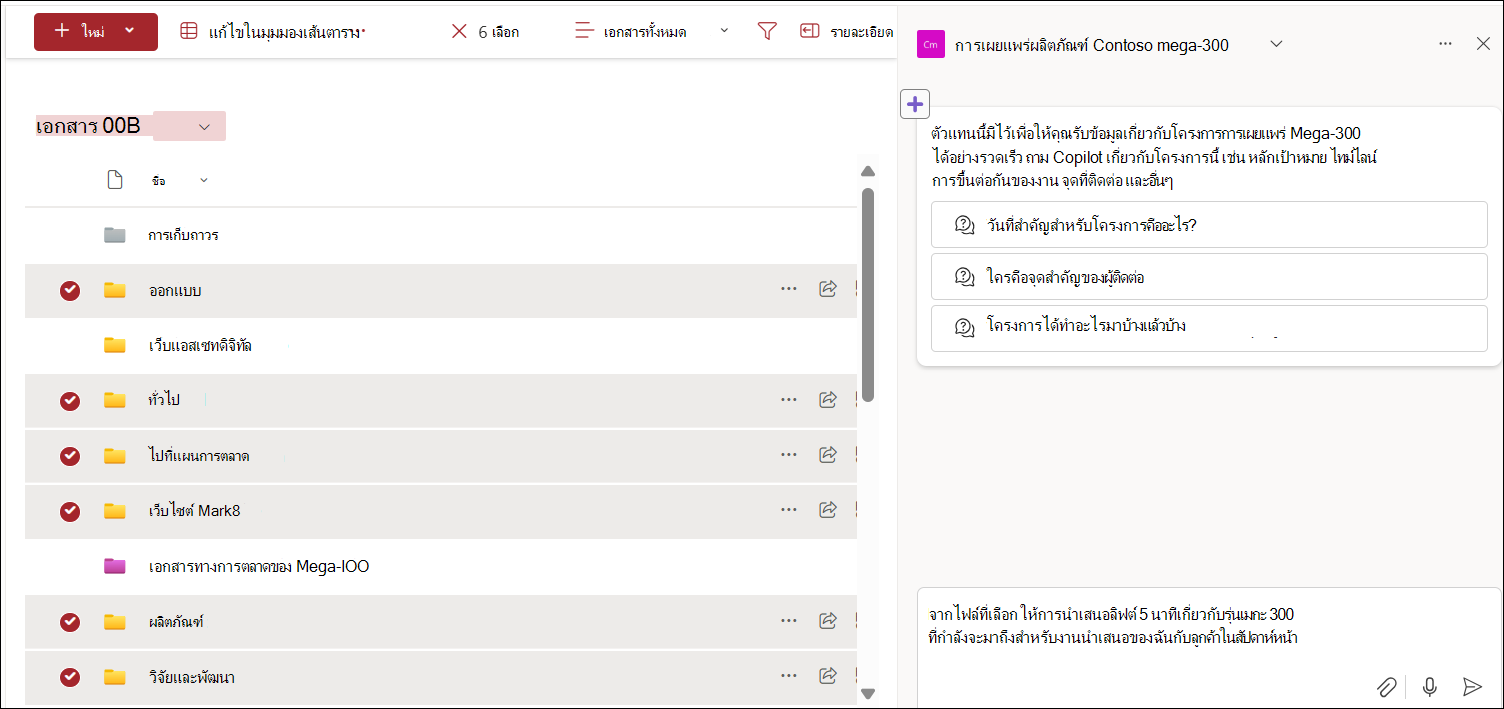Click the 6 เลือก selected label
Screen dimensions: 1504x709
498,32
